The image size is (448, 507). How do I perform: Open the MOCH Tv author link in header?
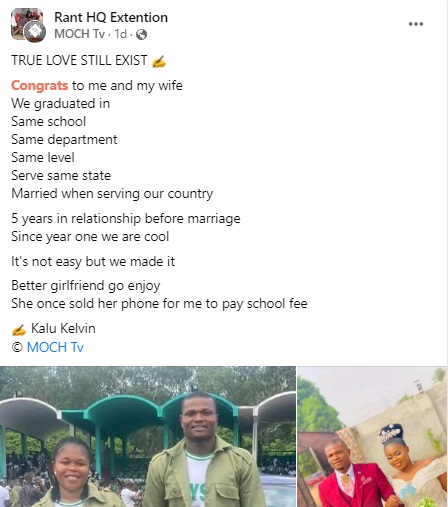(x=79, y=34)
